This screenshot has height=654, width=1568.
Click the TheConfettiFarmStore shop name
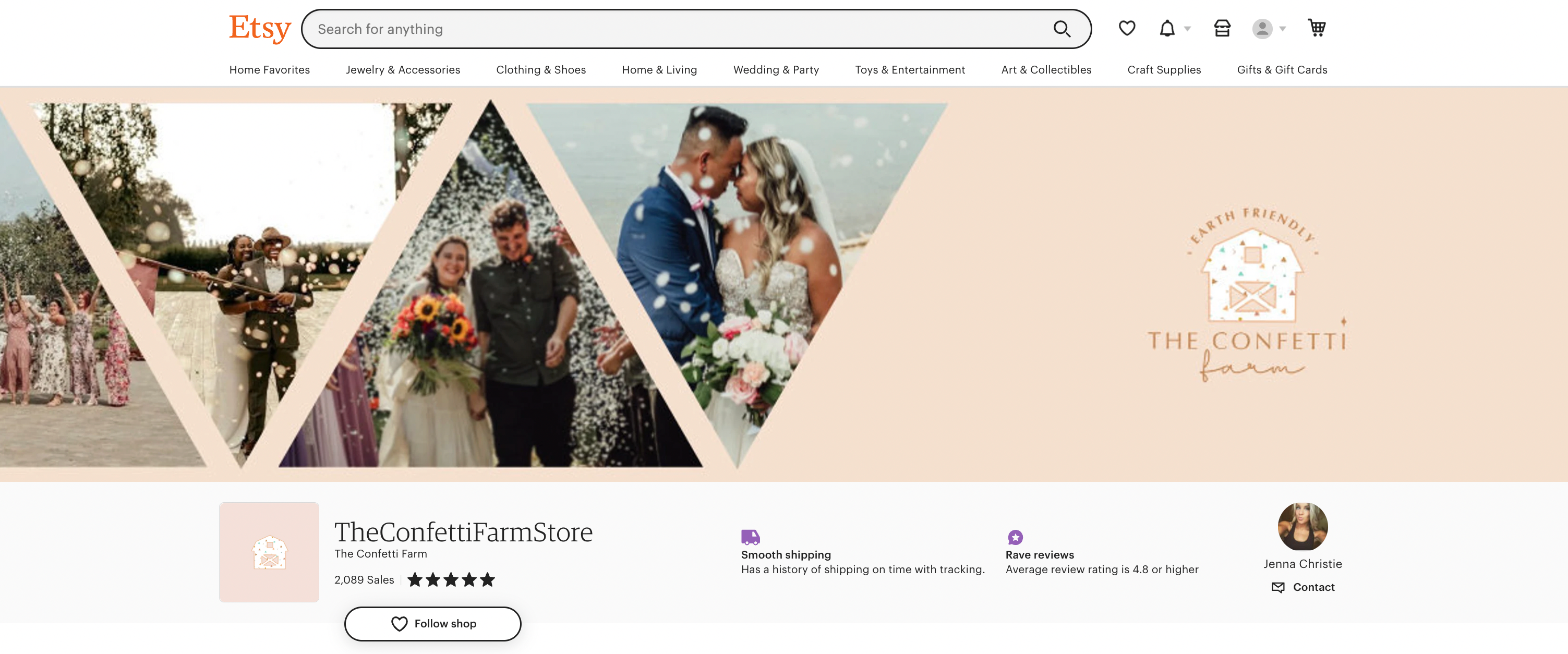click(x=463, y=532)
